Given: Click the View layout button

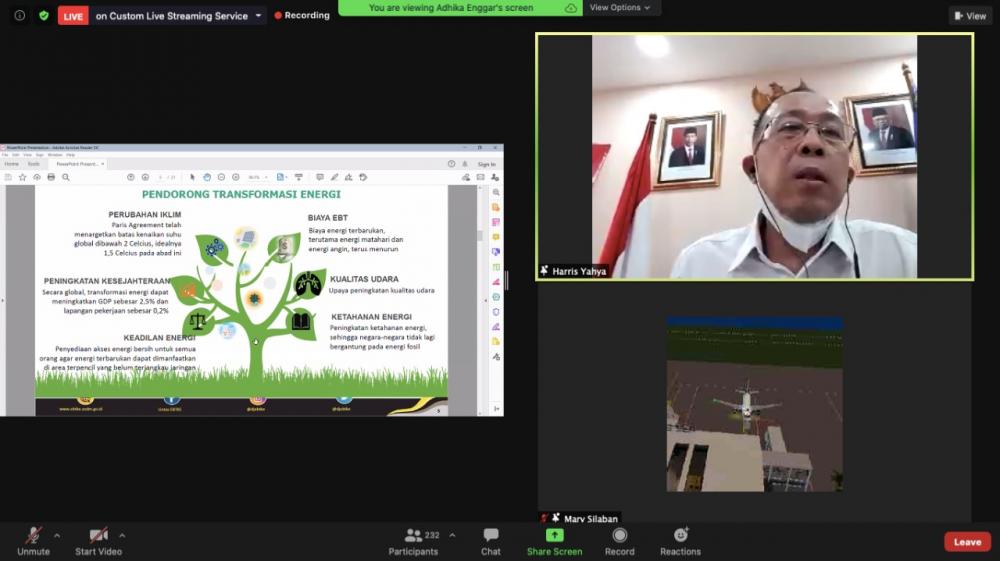Looking at the screenshot, I should click(970, 16).
